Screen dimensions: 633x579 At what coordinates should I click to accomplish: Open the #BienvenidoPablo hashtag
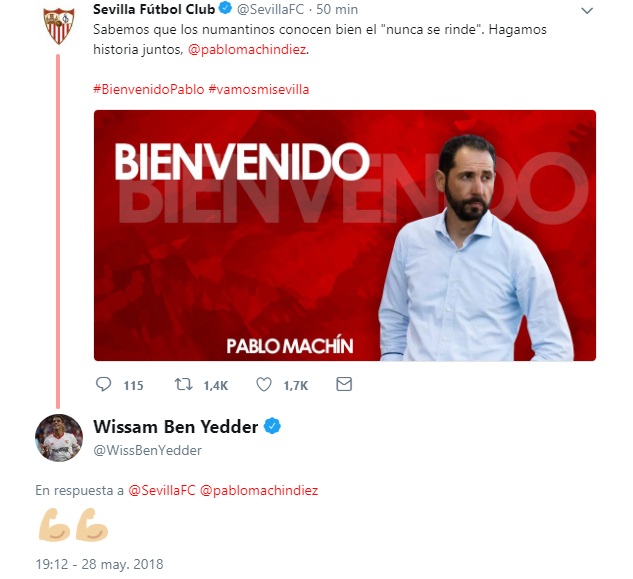point(149,89)
